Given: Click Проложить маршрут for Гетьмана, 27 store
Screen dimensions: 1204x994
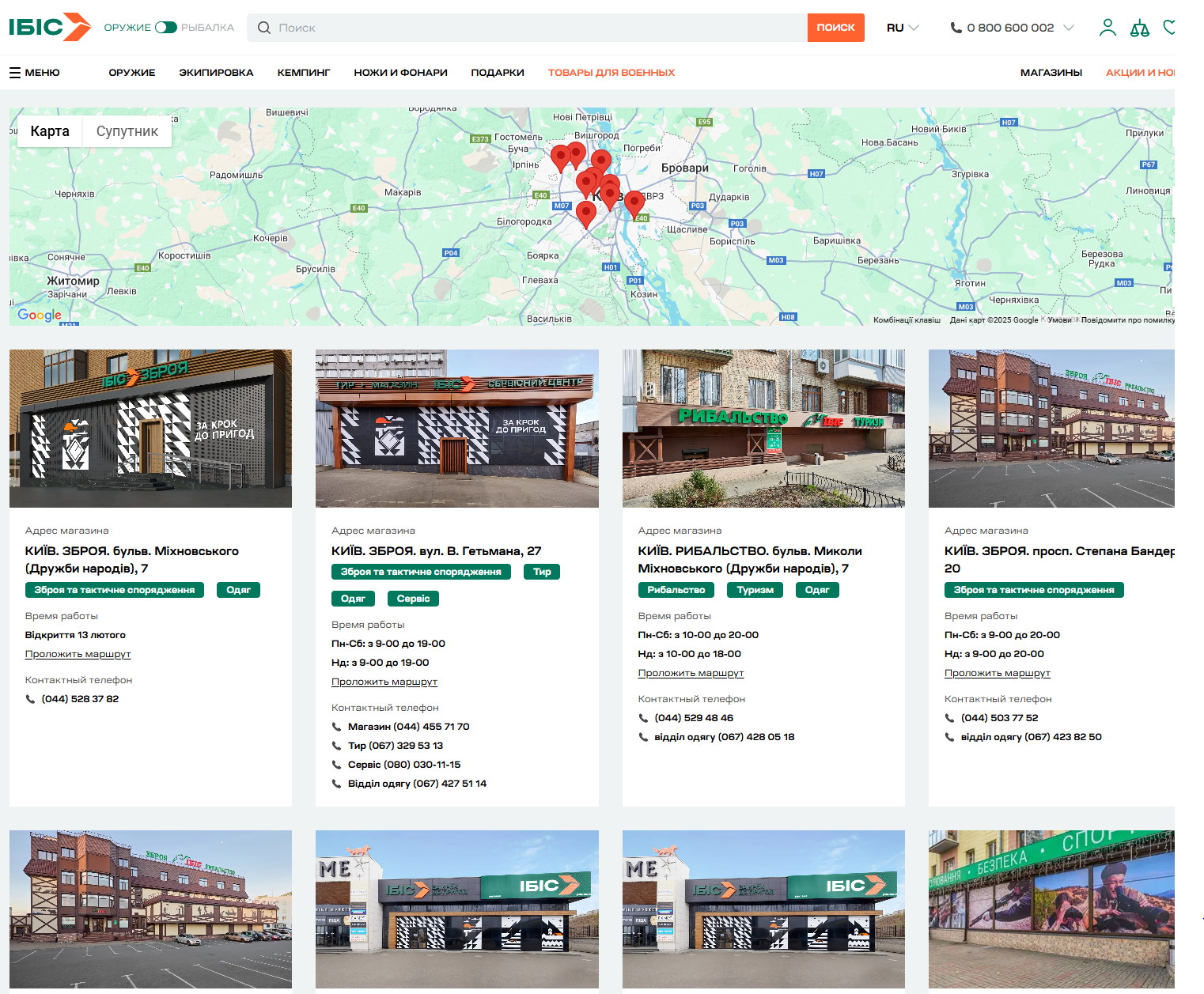Looking at the screenshot, I should click(384, 682).
